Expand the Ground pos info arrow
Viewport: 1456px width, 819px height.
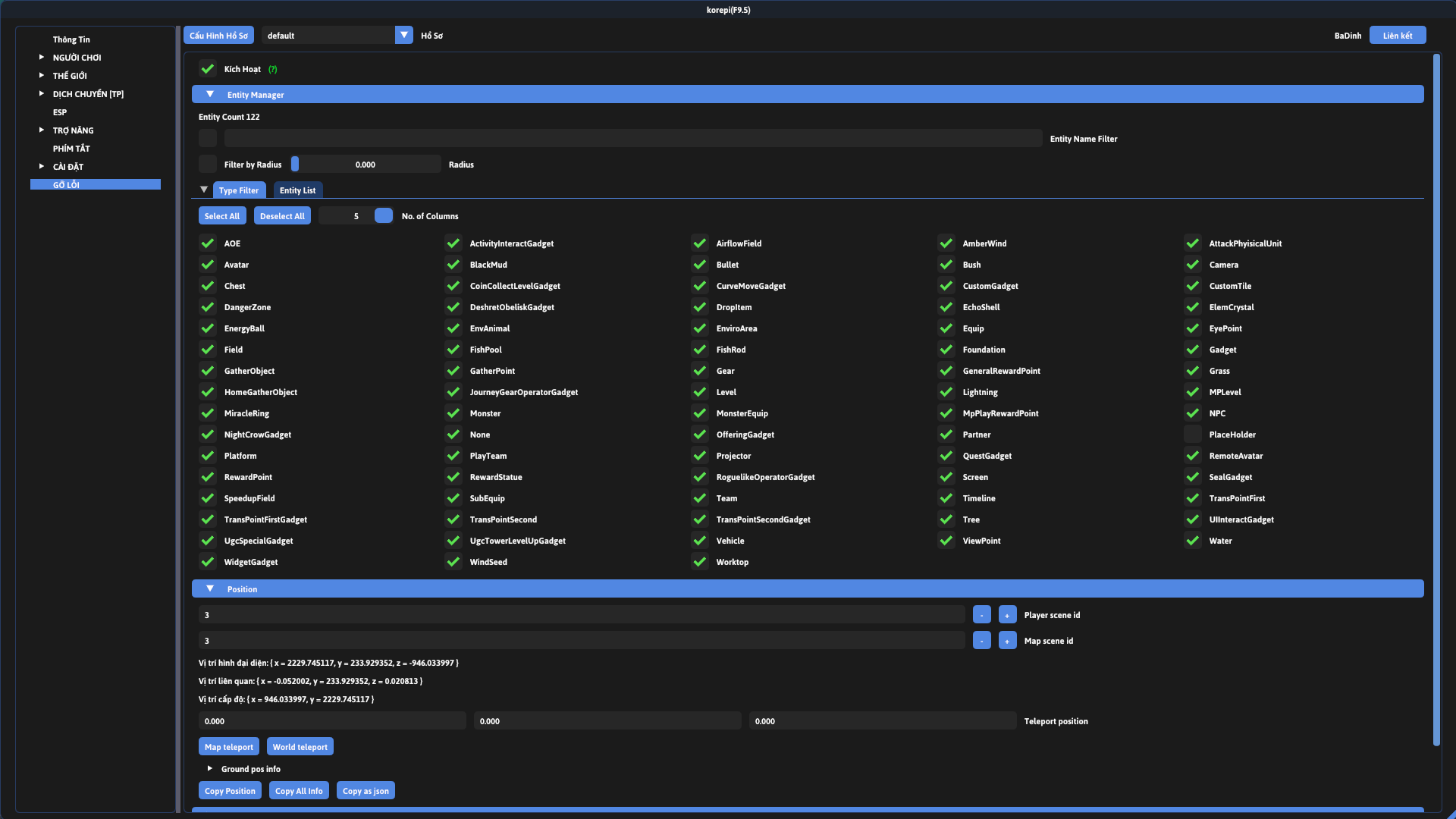pyautogui.click(x=210, y=768)
